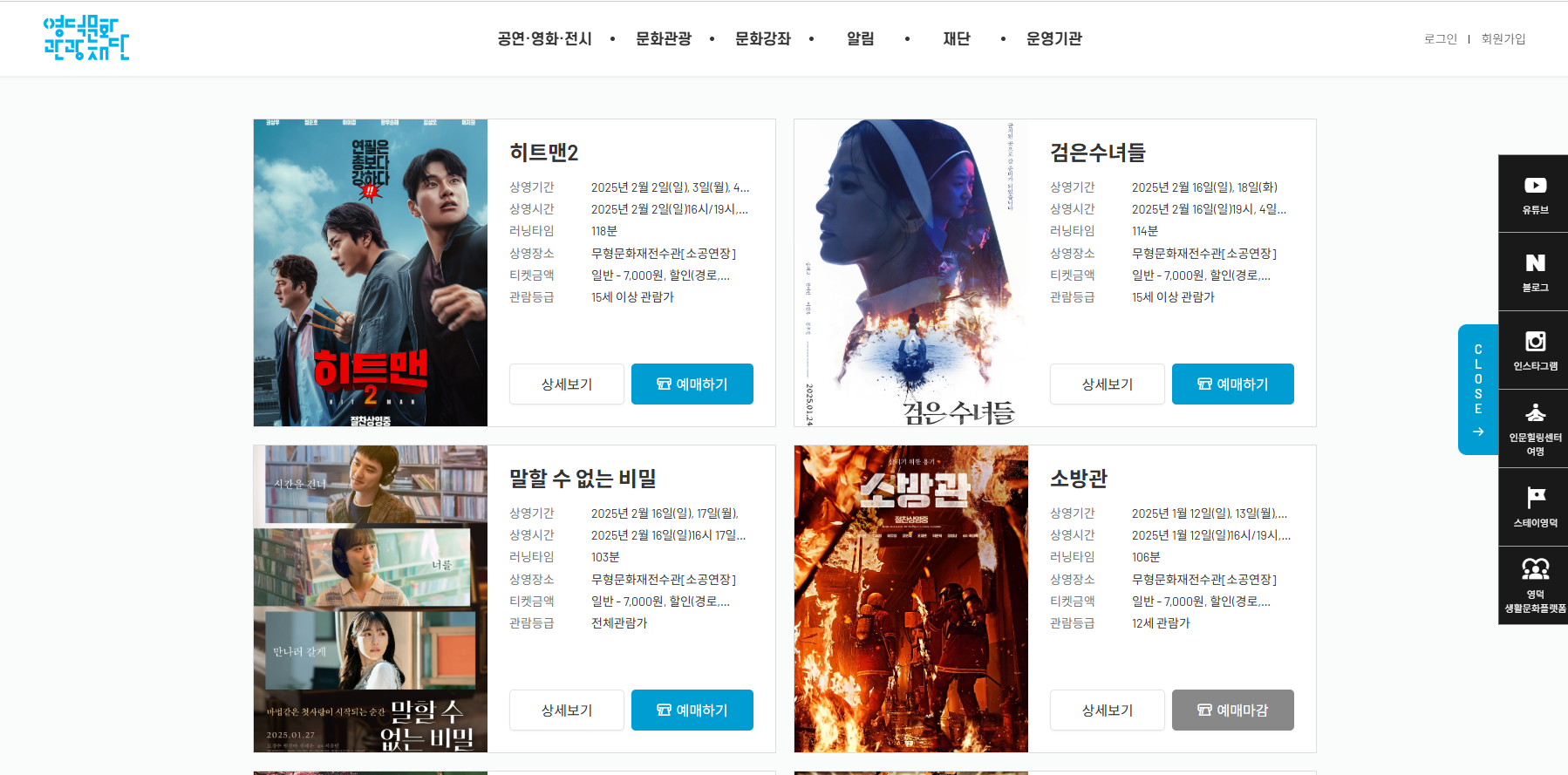Click the 히트맨2 movie poster
1568x775 pixels.
(370, 273)
